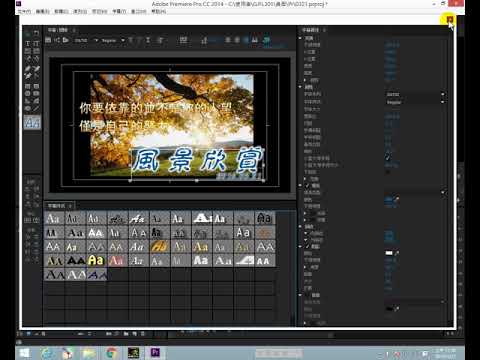This screenshot has height=360, width=480.
Task: Click the white shadow color swatch
Action: pos(389,253)
